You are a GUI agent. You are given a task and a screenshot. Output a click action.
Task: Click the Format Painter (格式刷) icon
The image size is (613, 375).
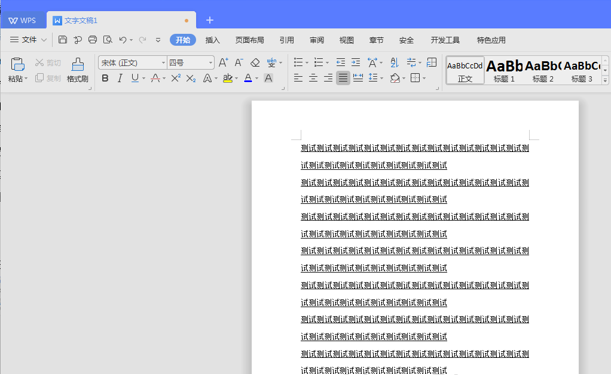point(77,64)
